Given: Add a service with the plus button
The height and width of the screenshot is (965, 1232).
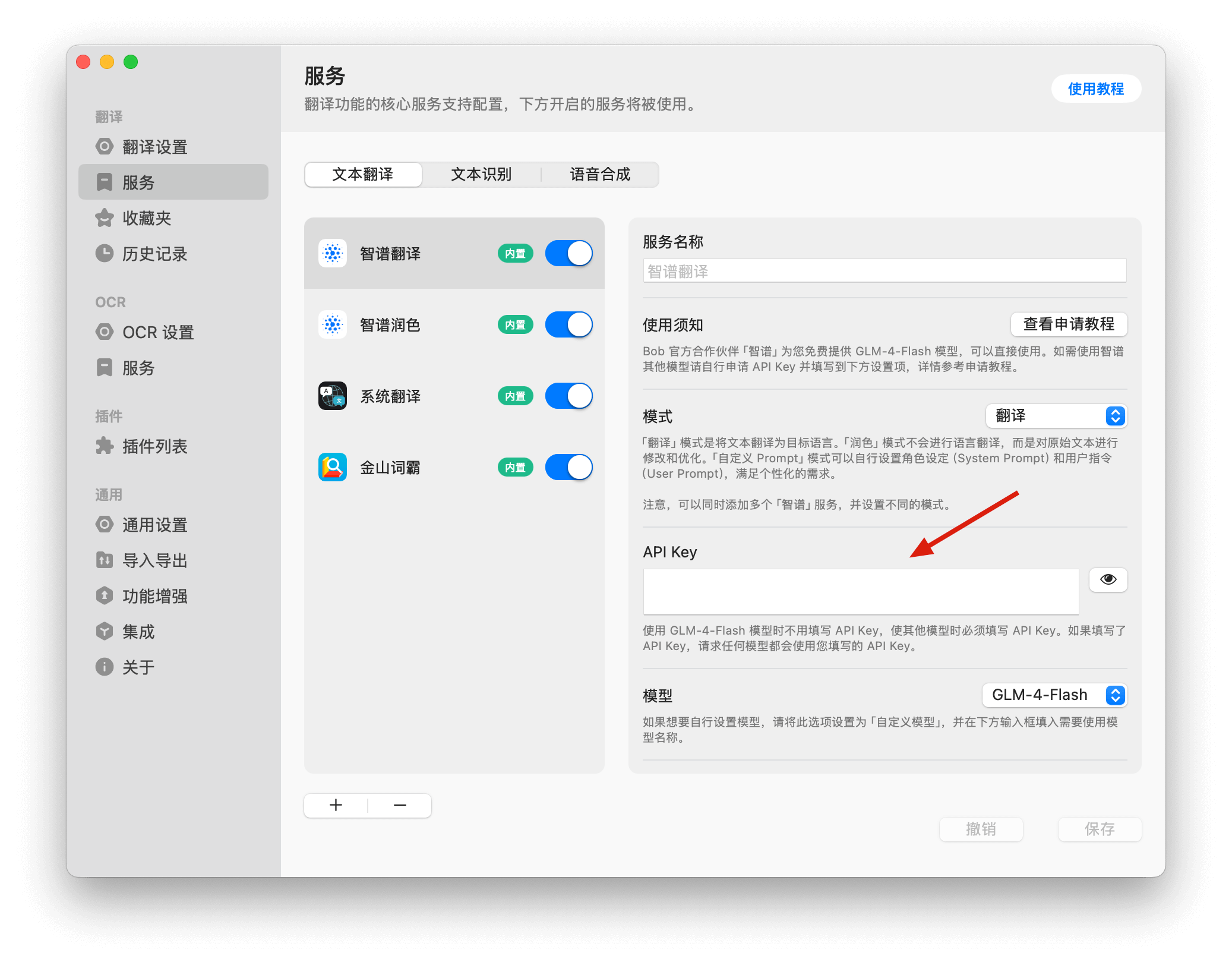Looking at the screenshot, I should (x=336, y=805).
